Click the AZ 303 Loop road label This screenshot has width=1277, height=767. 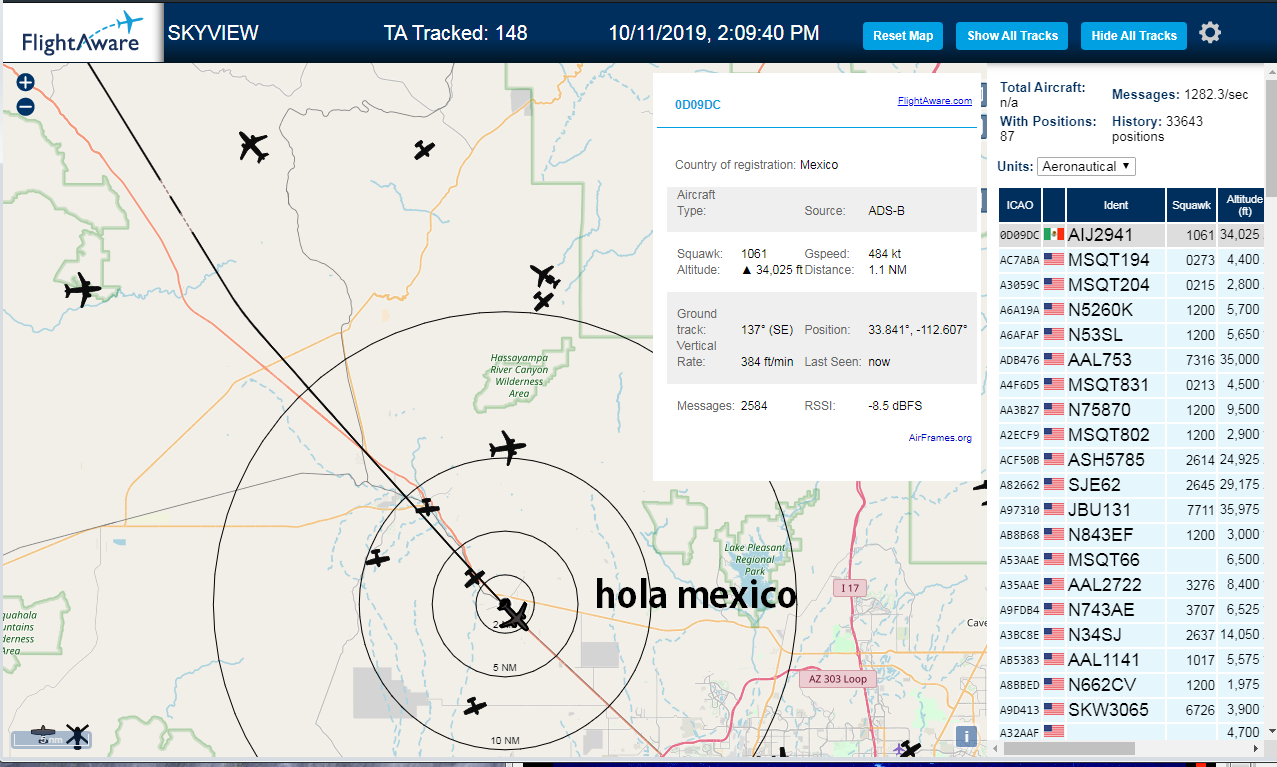[838, 679]
